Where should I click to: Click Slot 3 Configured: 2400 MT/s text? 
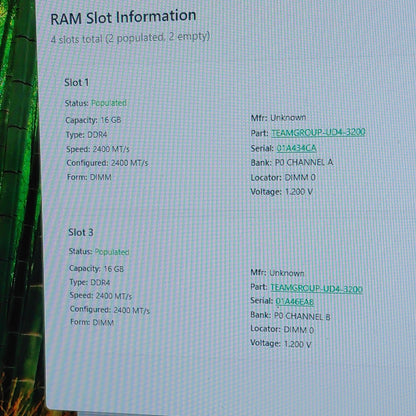110,310
